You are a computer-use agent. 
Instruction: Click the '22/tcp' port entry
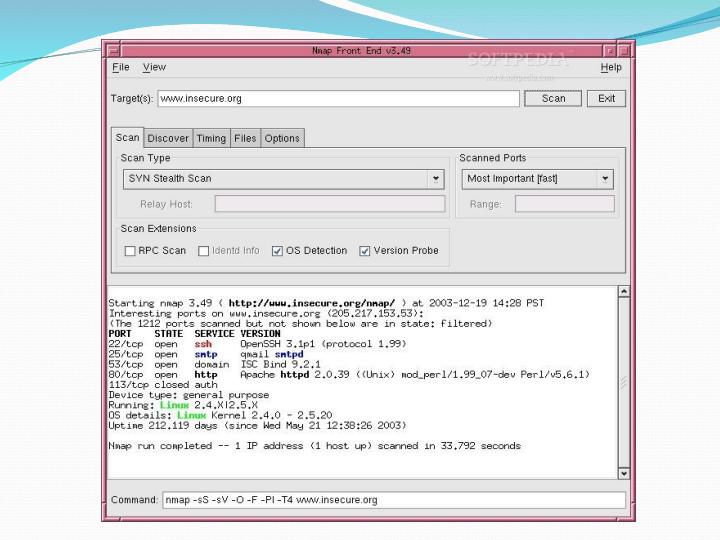click(126, 344)
